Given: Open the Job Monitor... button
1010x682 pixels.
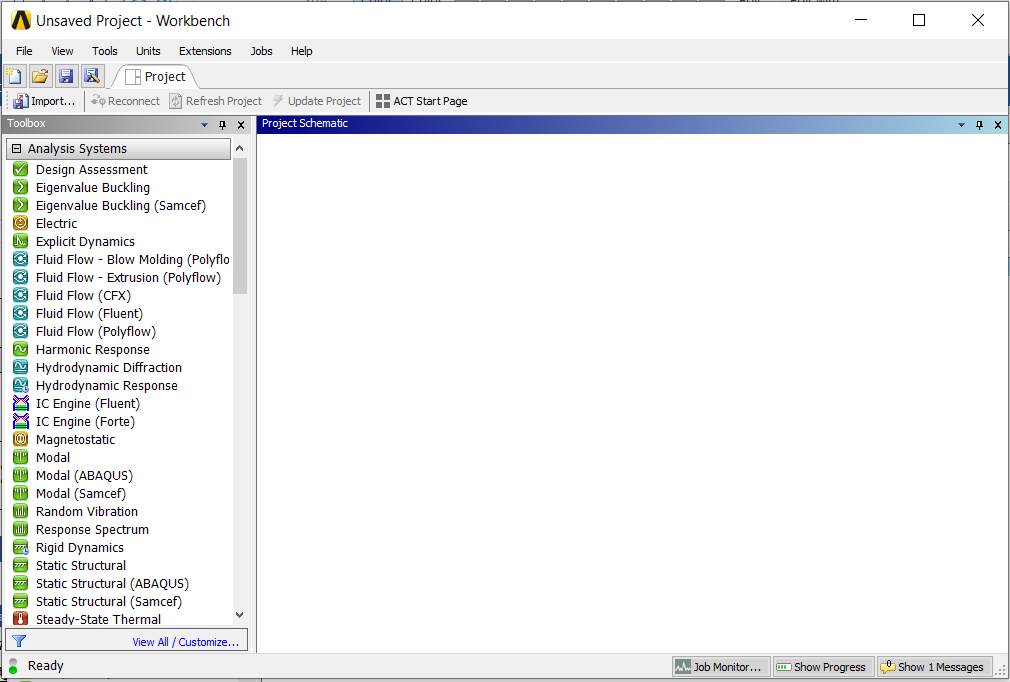Looking at the screenshot, I should tap(721, 667).
